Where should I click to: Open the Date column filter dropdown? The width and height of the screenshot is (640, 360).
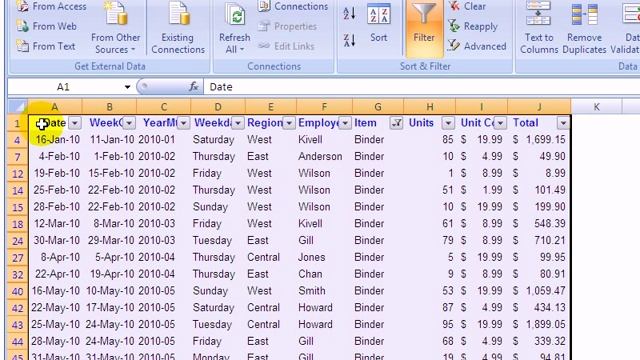[75, 123]
